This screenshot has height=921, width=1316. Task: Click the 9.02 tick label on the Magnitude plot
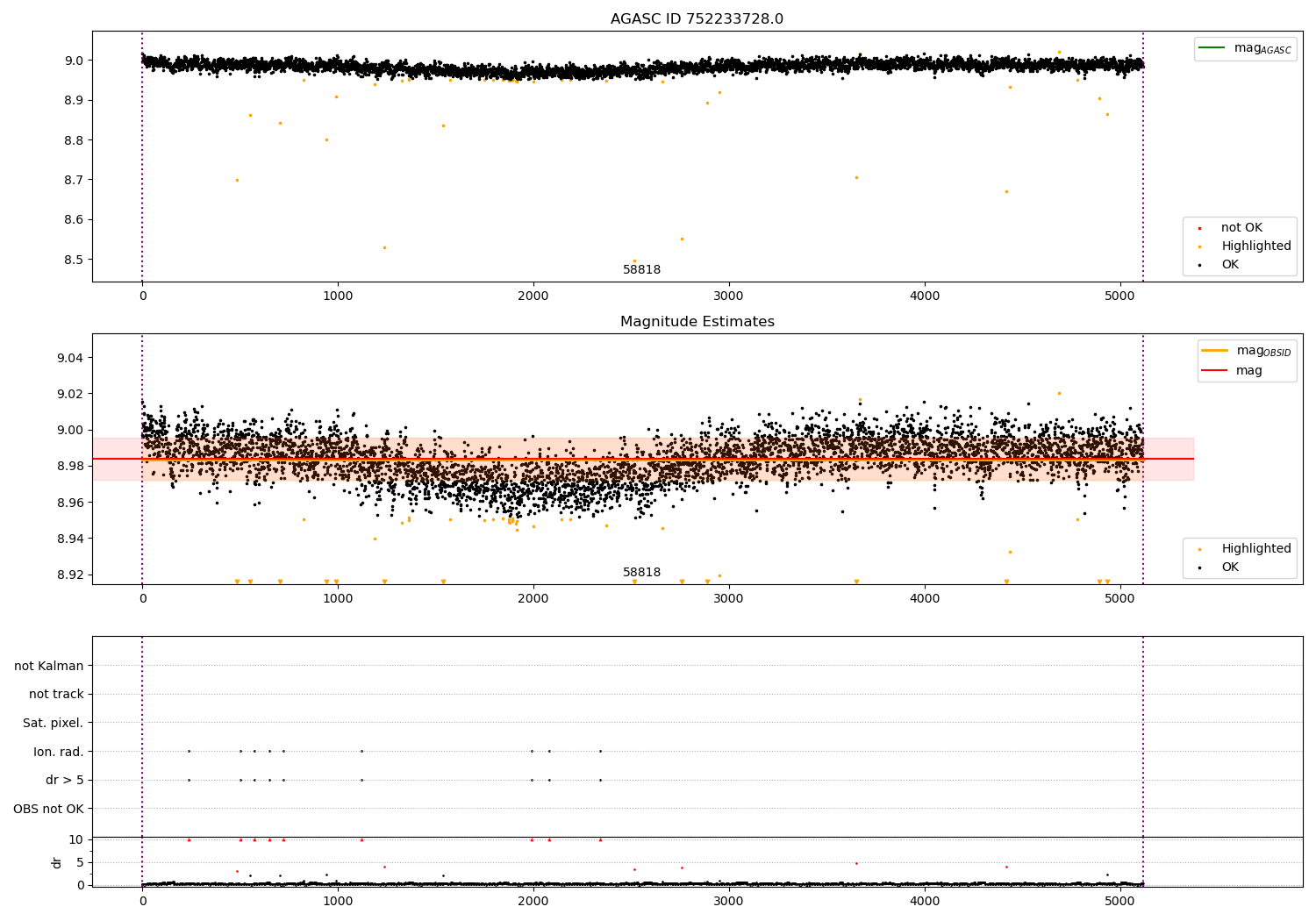pos(71,394)
